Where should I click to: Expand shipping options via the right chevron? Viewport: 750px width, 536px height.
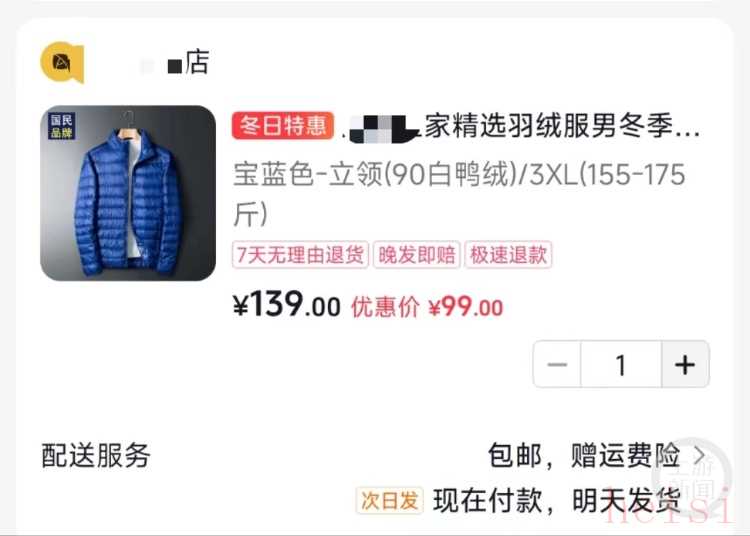(x=699, y=456)
